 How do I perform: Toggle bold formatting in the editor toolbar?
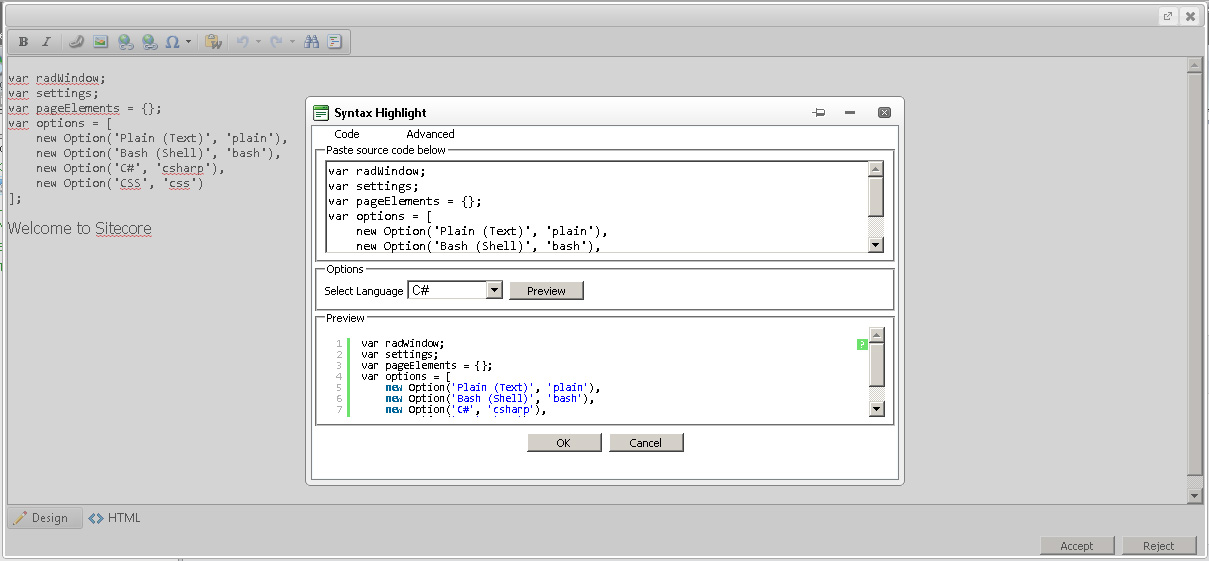pos(23,42)
